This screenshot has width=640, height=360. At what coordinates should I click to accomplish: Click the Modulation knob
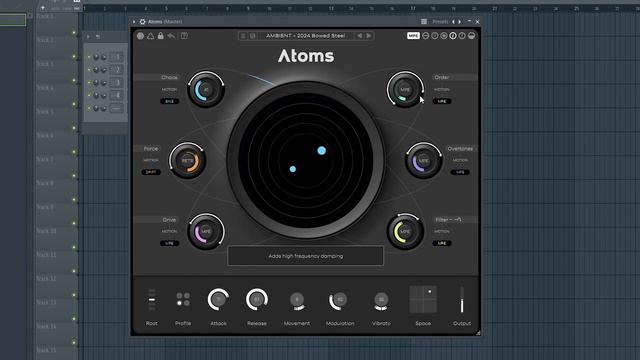click(x=339, y=300)
